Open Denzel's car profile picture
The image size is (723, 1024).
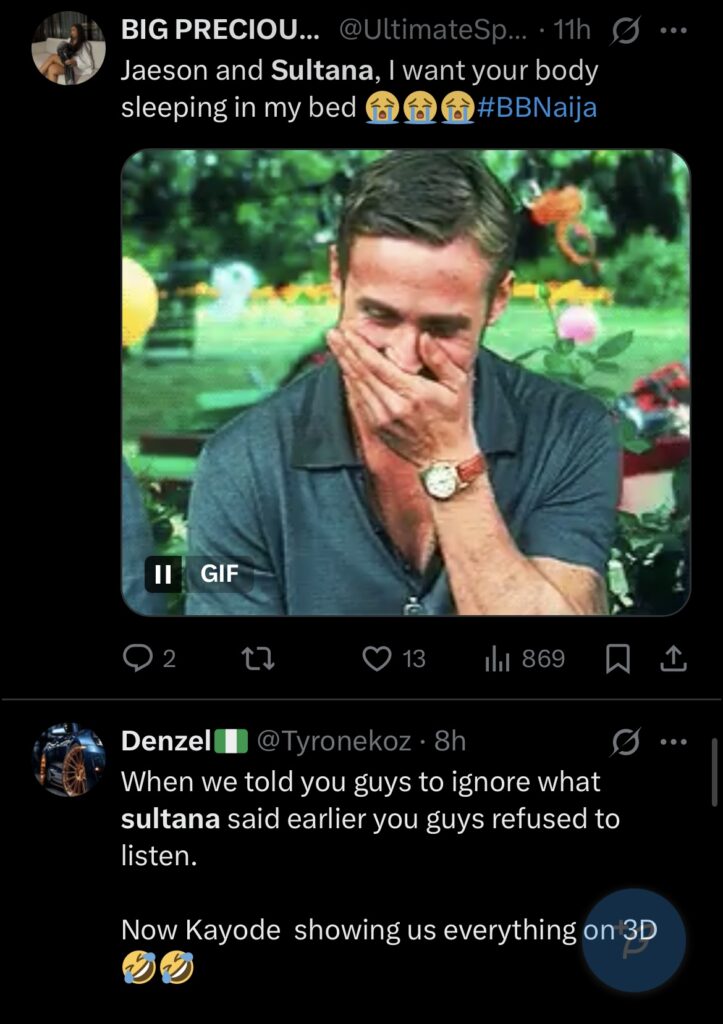pyautogui.click(x=68, y=759)
